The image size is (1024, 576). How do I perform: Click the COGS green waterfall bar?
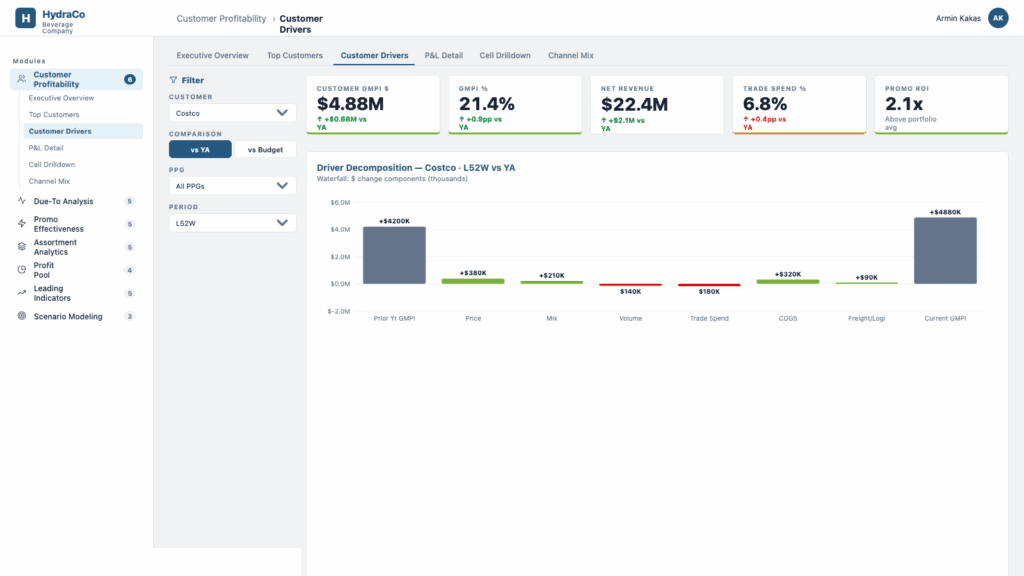(788, 281)
